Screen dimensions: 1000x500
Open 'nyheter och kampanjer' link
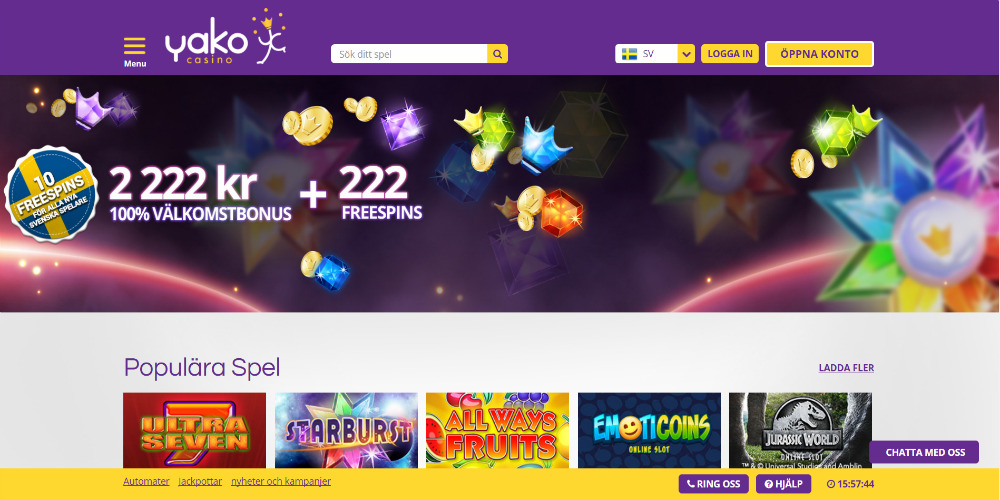pyautogui.click(x=281, y=482)
